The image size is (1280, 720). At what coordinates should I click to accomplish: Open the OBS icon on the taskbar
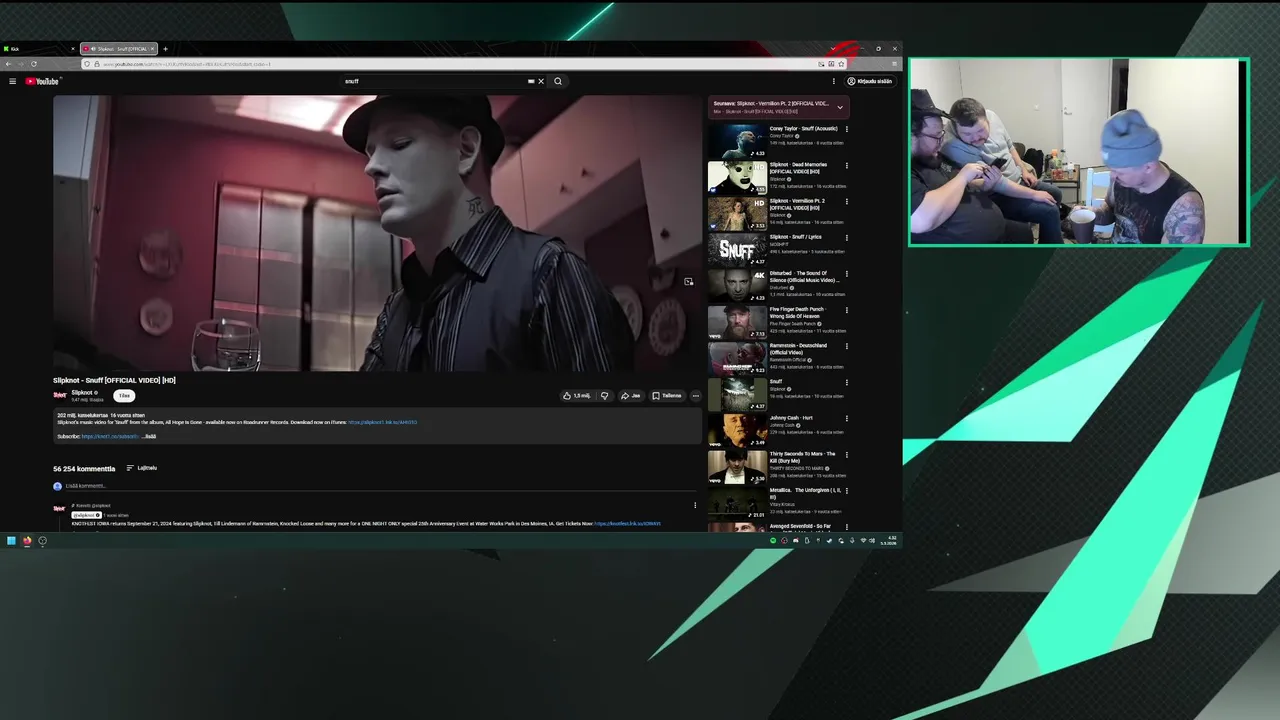coord(42,541)
